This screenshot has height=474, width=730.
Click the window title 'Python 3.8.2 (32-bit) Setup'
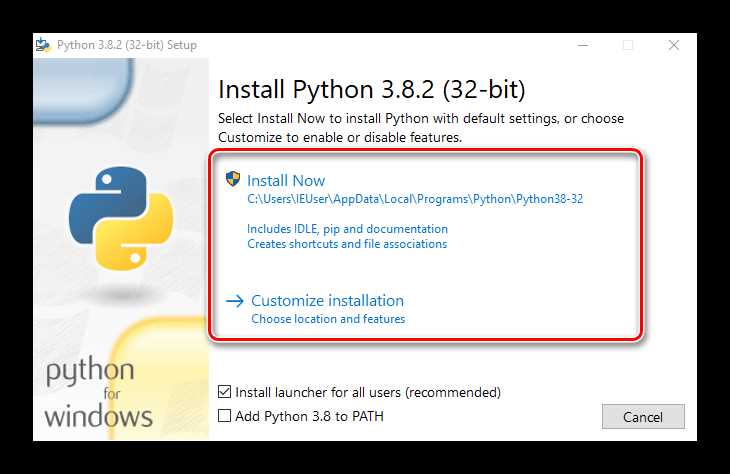pyautogui.click(x=127, y=45)
